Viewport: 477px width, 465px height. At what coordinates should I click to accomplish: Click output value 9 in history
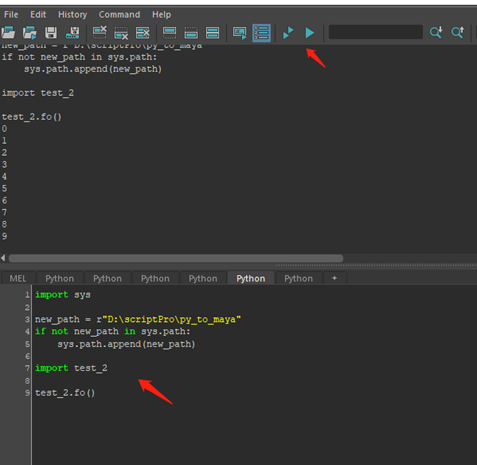pos(4,236)
